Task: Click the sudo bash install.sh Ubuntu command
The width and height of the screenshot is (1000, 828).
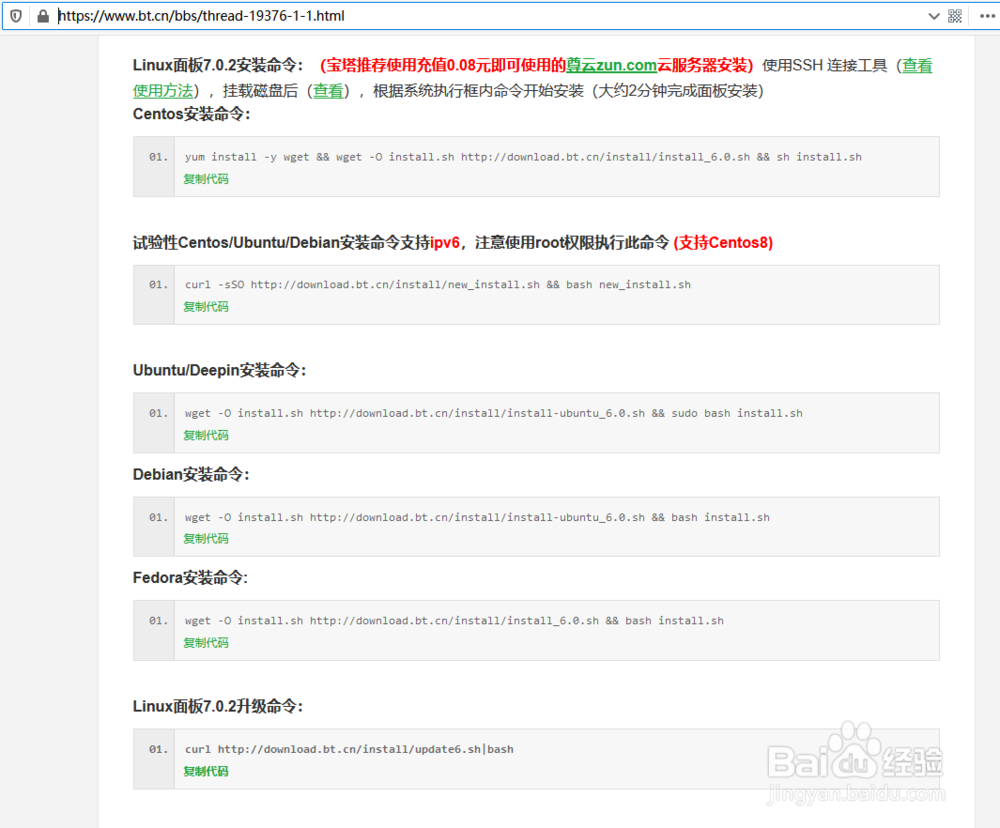Action: 494,413
